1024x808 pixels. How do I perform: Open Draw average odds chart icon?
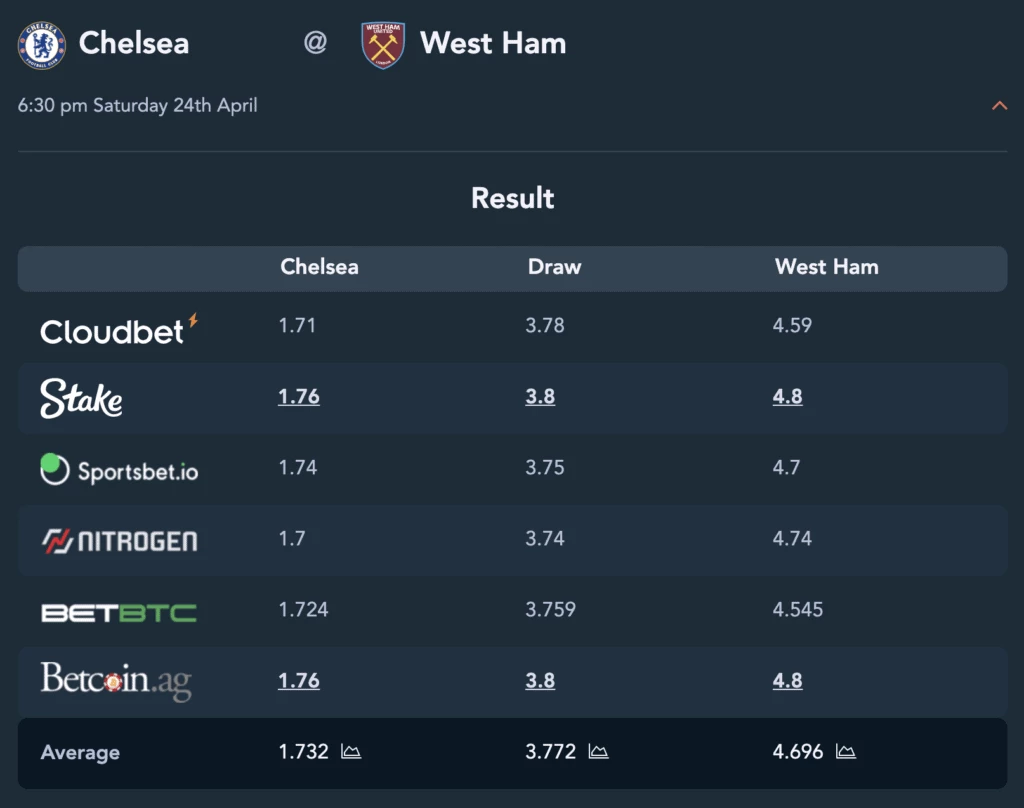tap(598, 752)
